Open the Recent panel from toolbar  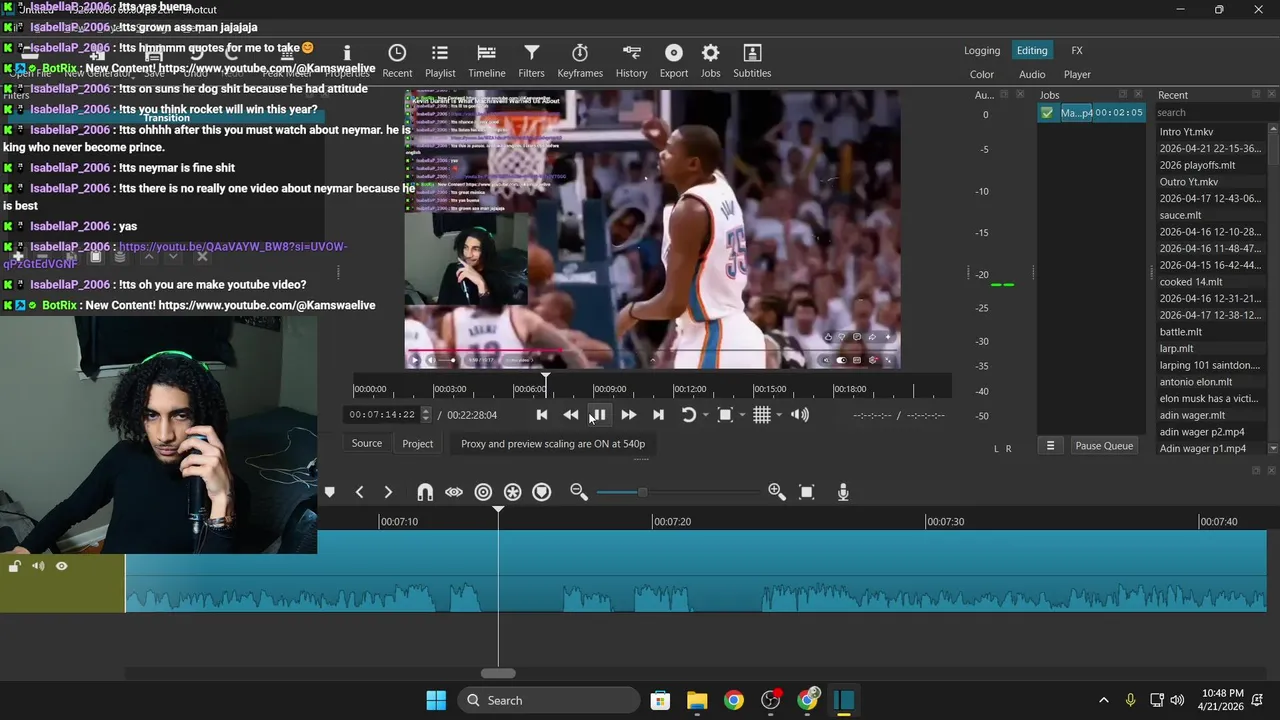pyautogui.click(x=397, y=60)
